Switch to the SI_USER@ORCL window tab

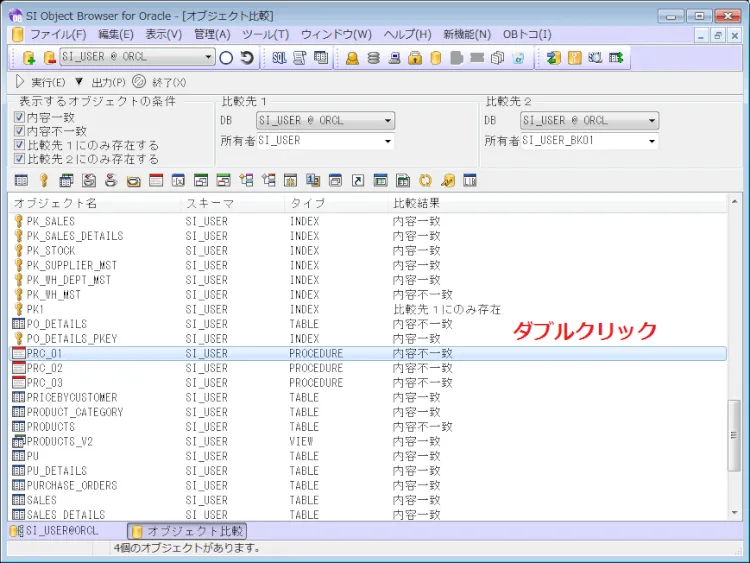click(x=55, y=531)
